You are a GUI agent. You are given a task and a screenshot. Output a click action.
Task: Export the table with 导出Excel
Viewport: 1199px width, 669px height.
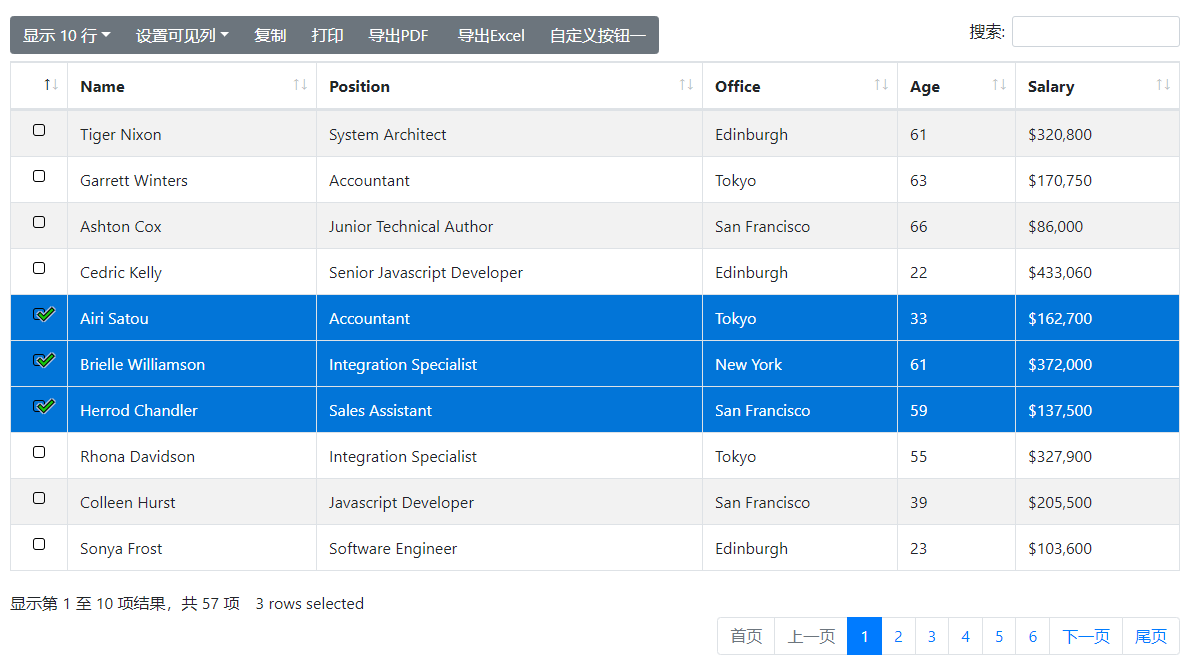(491, 35)
